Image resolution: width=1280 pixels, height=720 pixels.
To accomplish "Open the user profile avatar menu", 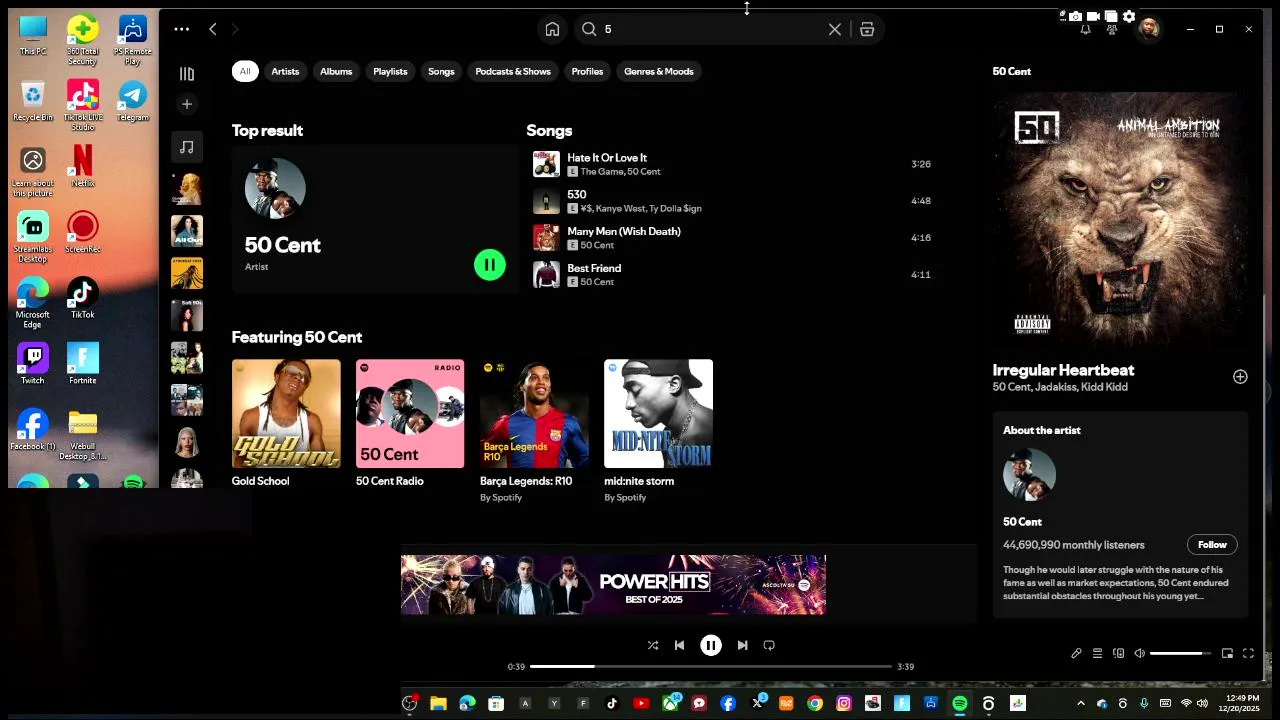I will coord(1149,28).
